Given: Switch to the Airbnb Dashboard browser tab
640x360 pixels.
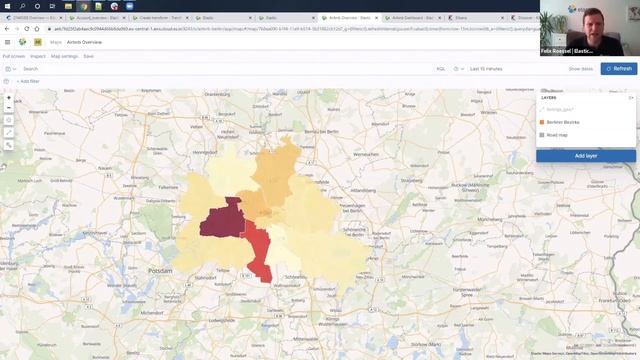Looking at the screenshot, I should (x=412, y=18).
